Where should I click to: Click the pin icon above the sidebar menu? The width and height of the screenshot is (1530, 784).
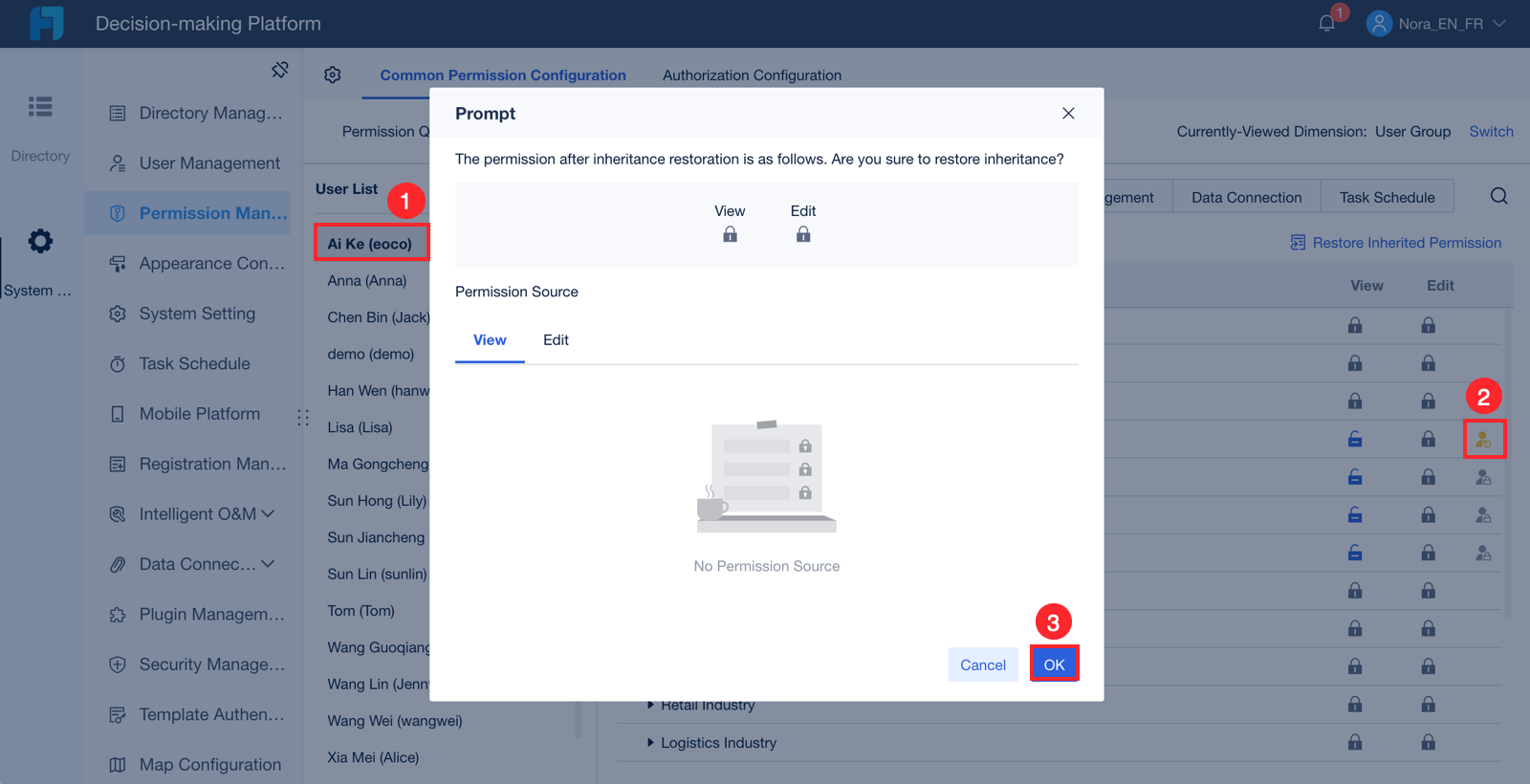(279, 70)
